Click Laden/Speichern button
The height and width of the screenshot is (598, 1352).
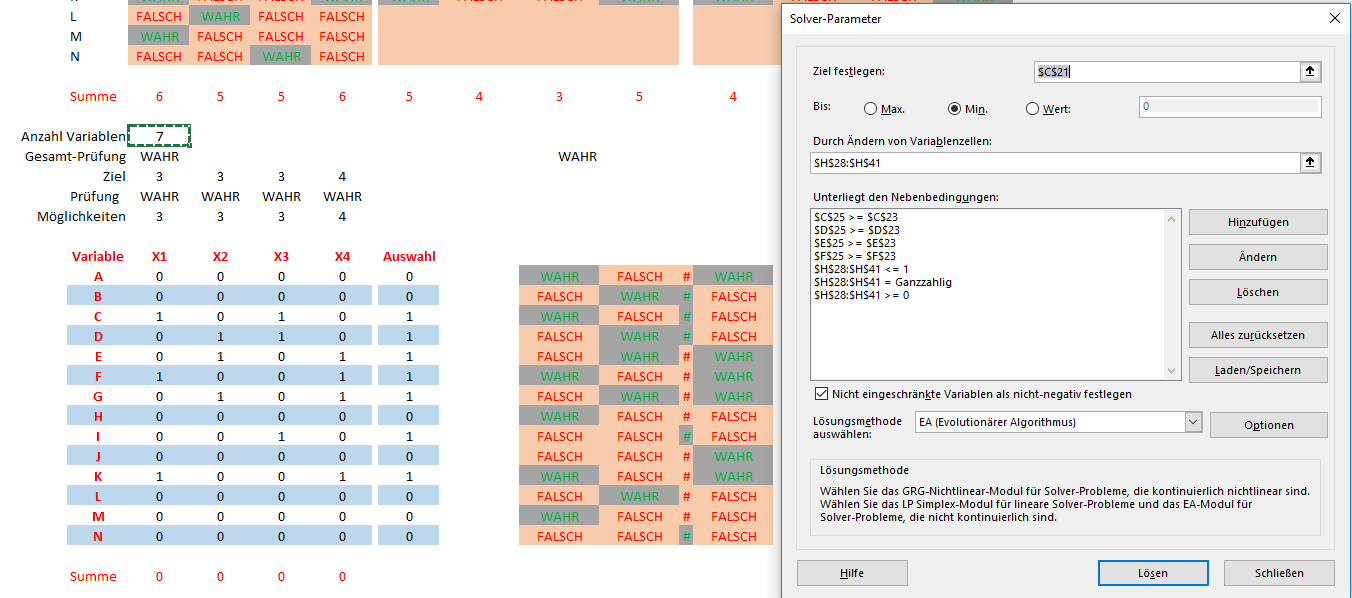[1258, 370]
